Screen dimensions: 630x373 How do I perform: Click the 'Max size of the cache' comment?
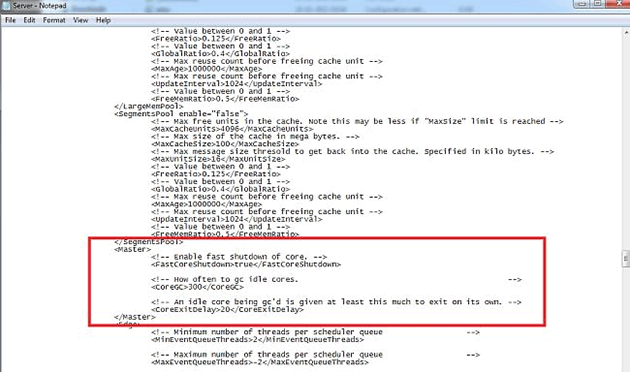[255, 137]
